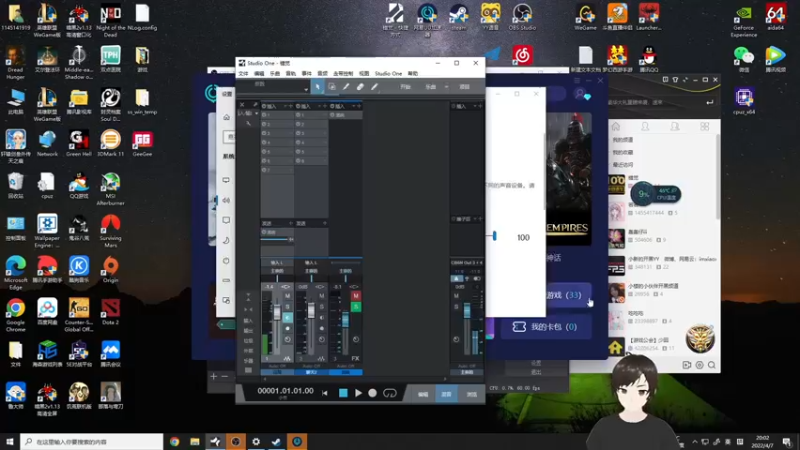Click the Play button in Studio One transport
800x450 pixels.
358,393
